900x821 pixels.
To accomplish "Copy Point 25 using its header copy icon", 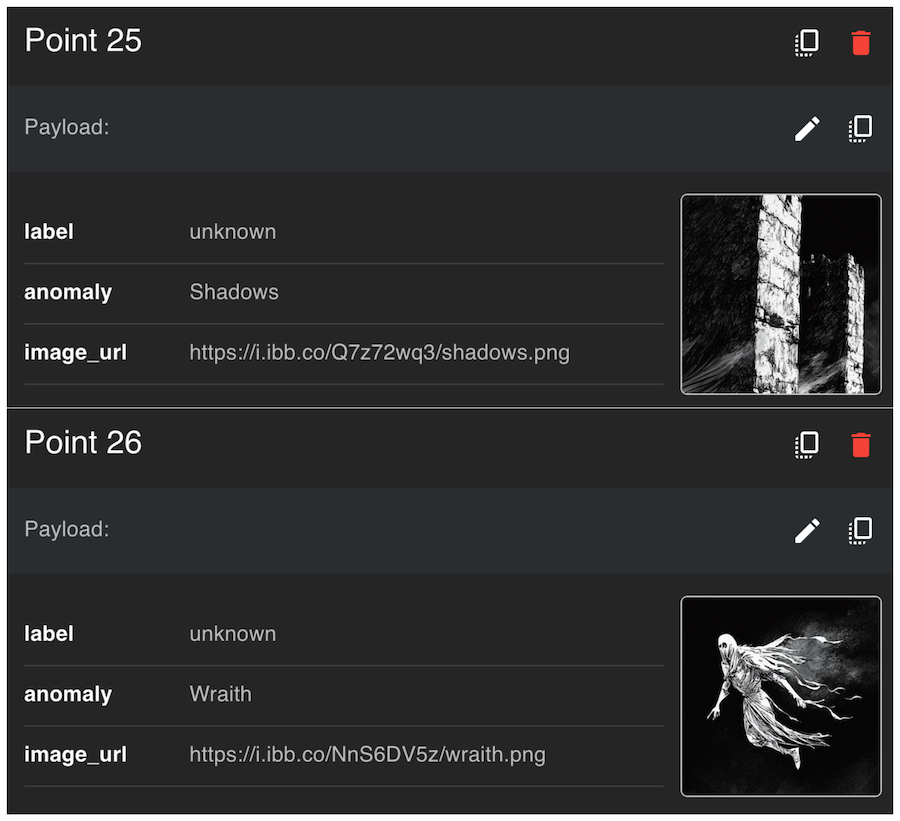I will coord(807,42).
